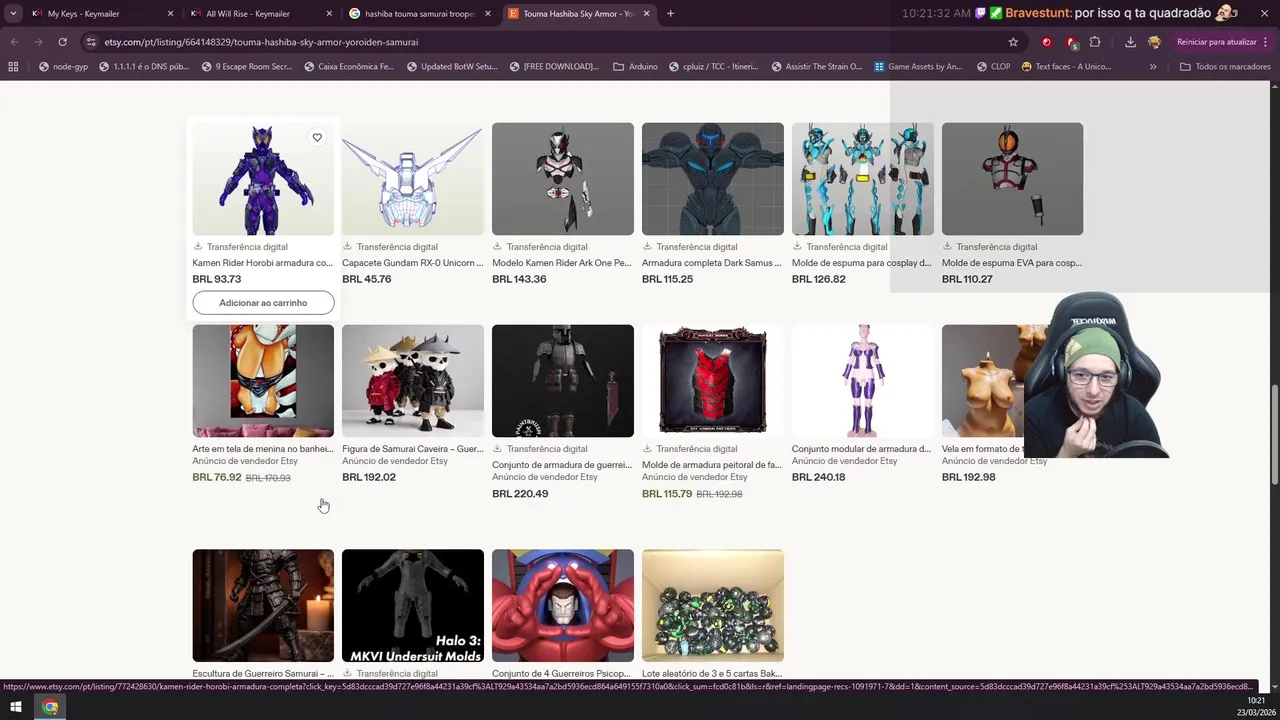This screenshot has height=720, width=1280.
Task: Open Figura de Samurai Caveira thumbnail
Action: [x=413, y=381]
